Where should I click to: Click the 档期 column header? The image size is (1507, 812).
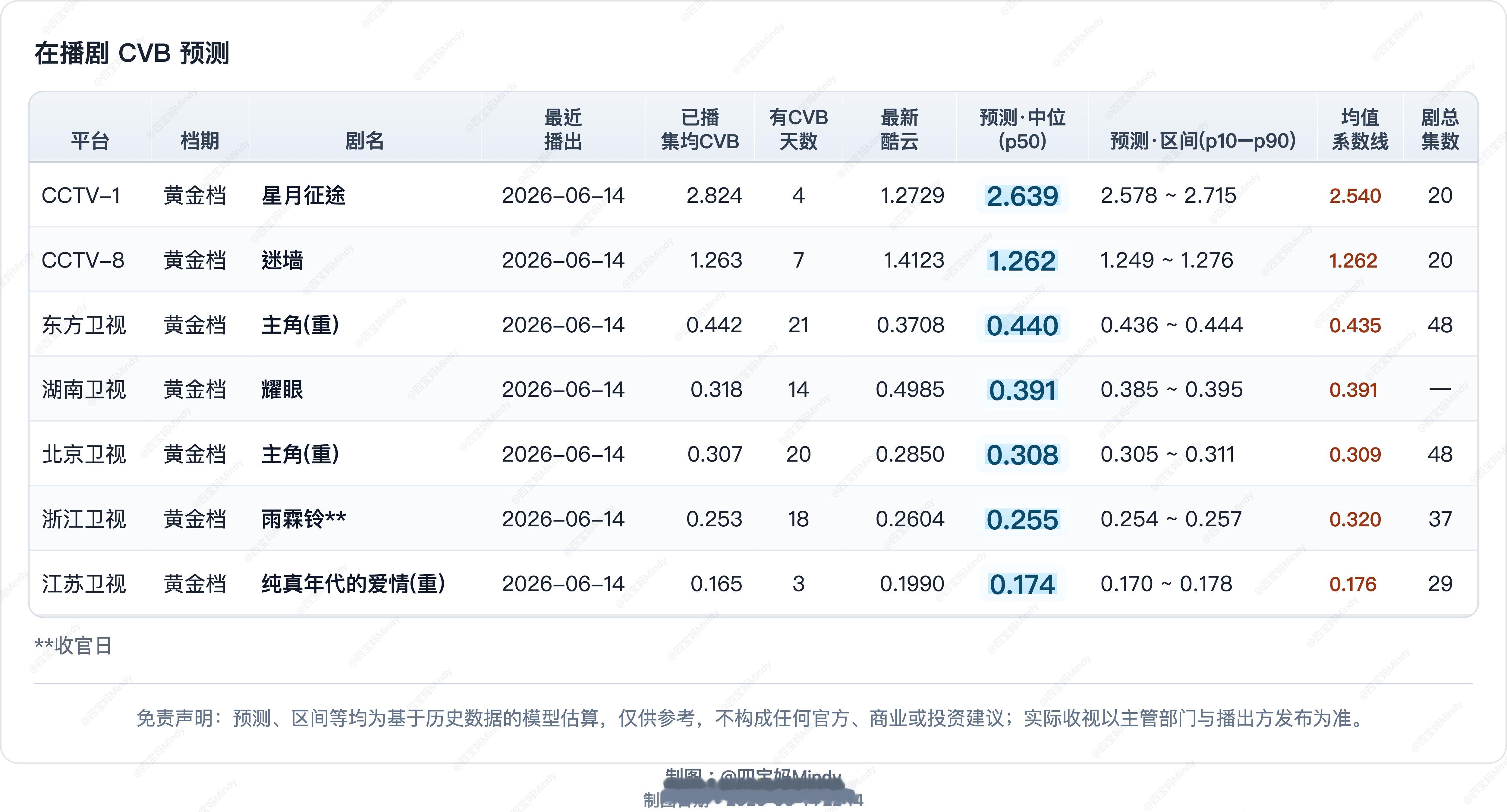pyautogui.click(x=200, y=141)
